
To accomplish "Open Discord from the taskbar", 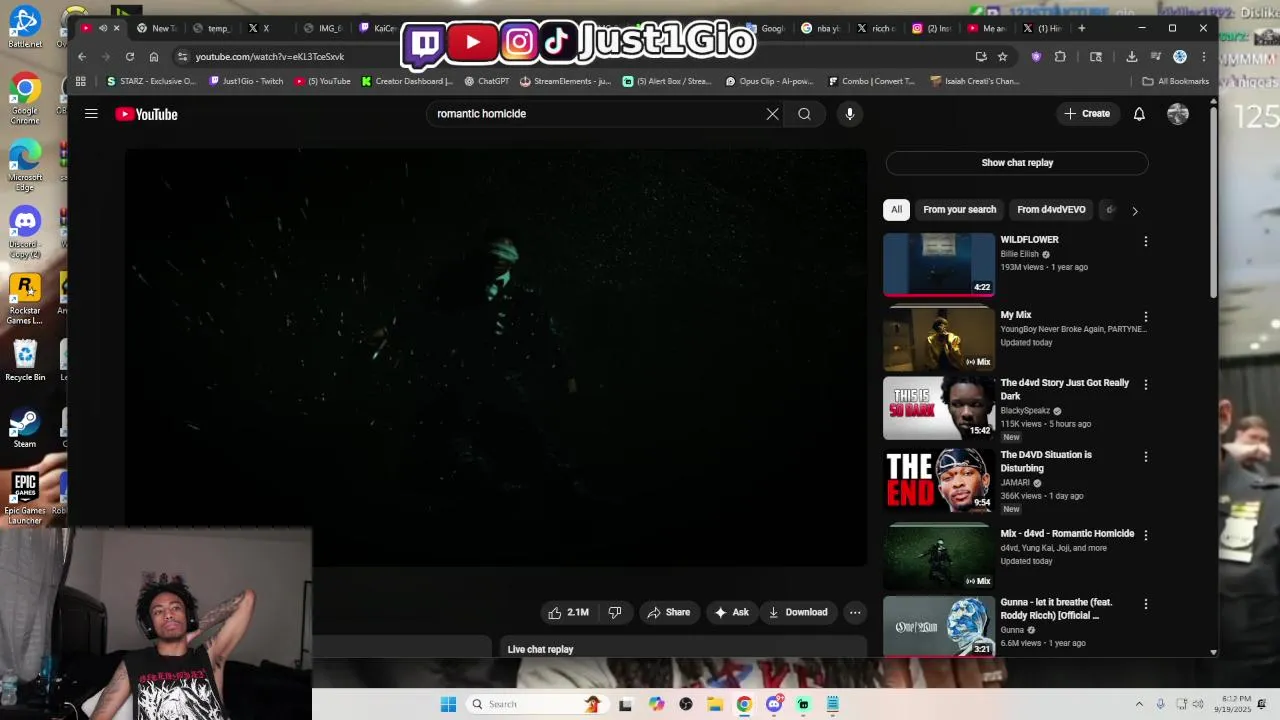I will tap(773, 704).
